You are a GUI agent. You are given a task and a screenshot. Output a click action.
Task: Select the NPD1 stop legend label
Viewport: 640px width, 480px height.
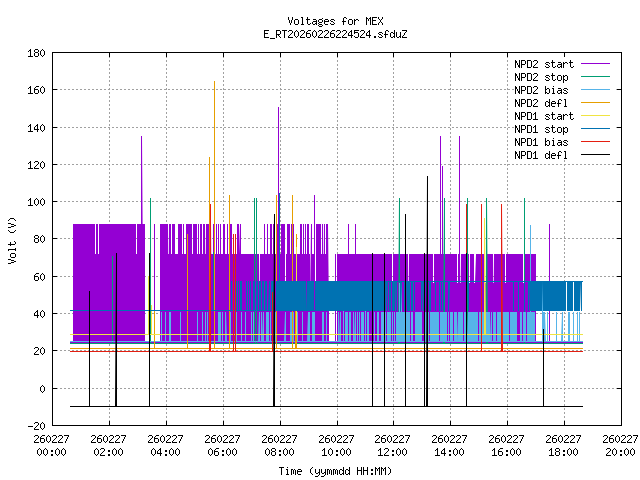pyautogui.click(x=542, y=129)
